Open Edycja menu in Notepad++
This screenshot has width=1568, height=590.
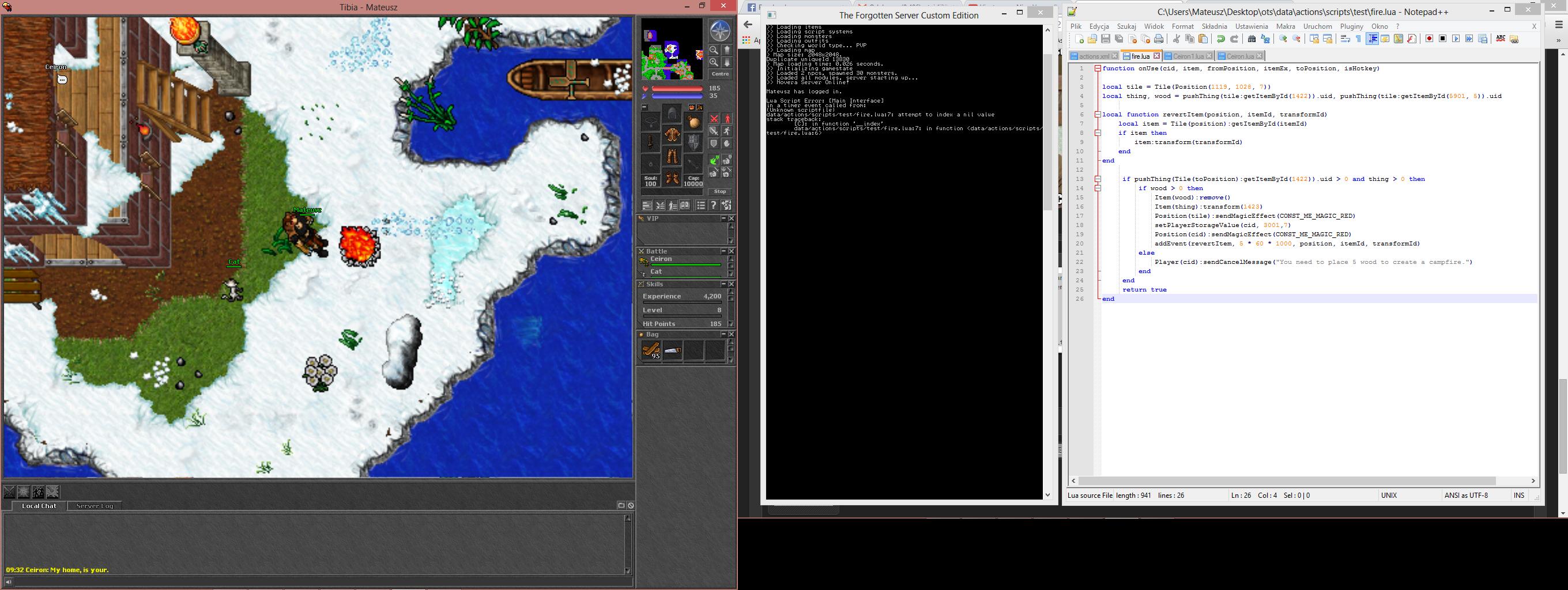click(x=1099, y=26)
